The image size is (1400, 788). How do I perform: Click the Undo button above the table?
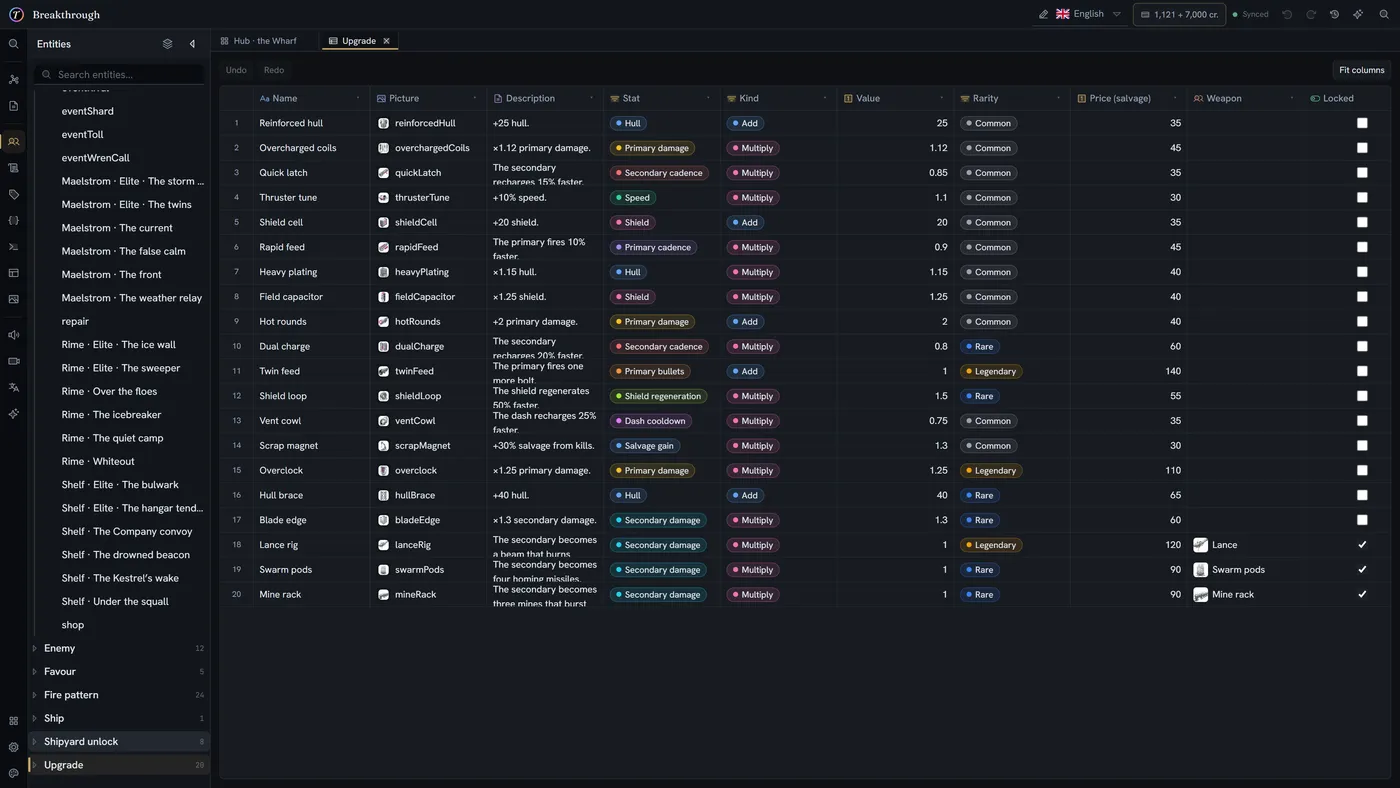pyautogui.click(x=236, y=70)
